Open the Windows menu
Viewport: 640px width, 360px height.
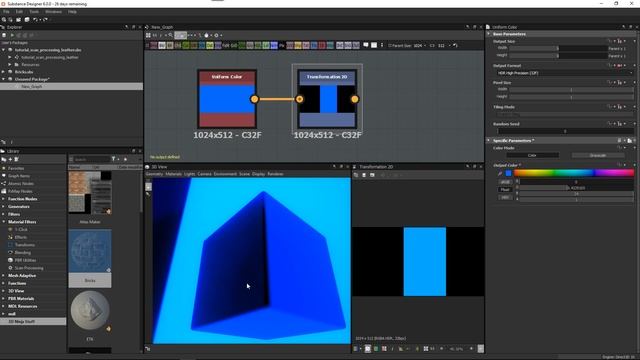53,12
